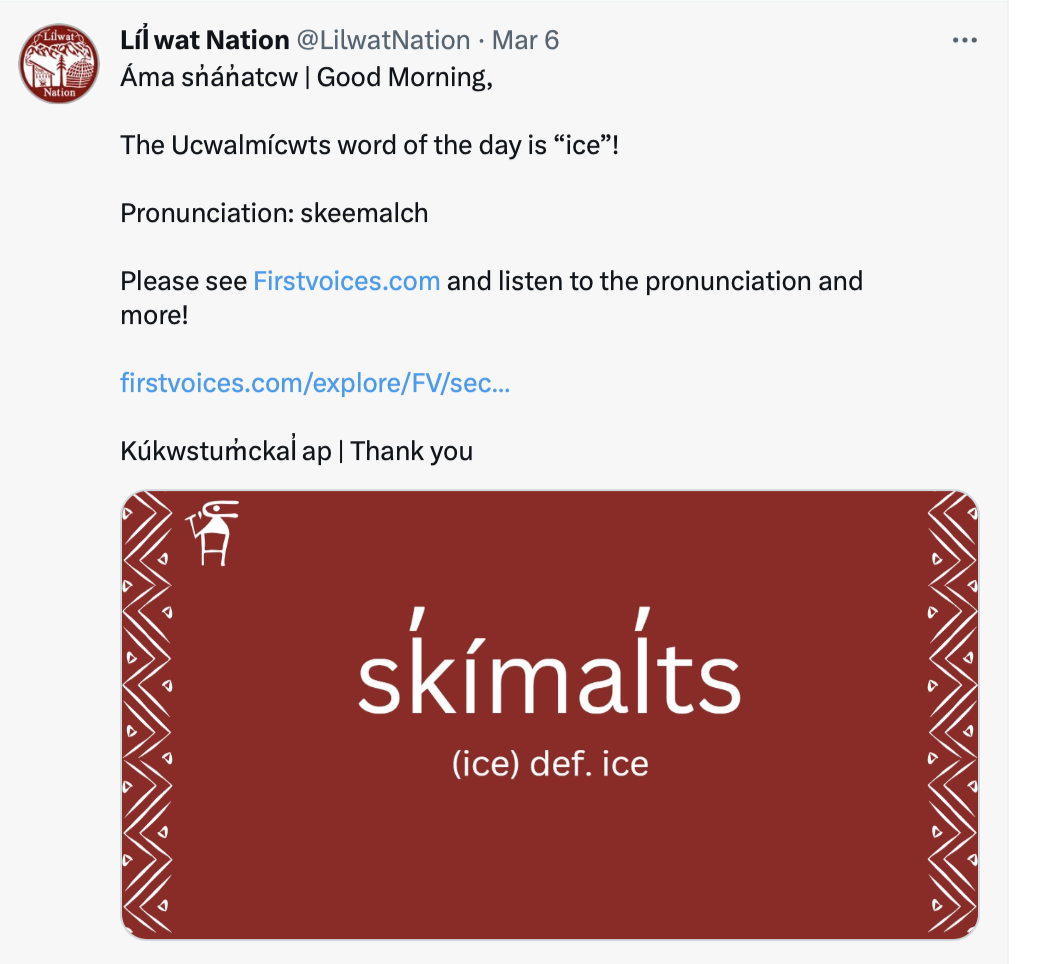Screen dimensions: 1044x964
Task: Click the Lil'wat Nation profile avatar
Action: [x=60, y=64]
